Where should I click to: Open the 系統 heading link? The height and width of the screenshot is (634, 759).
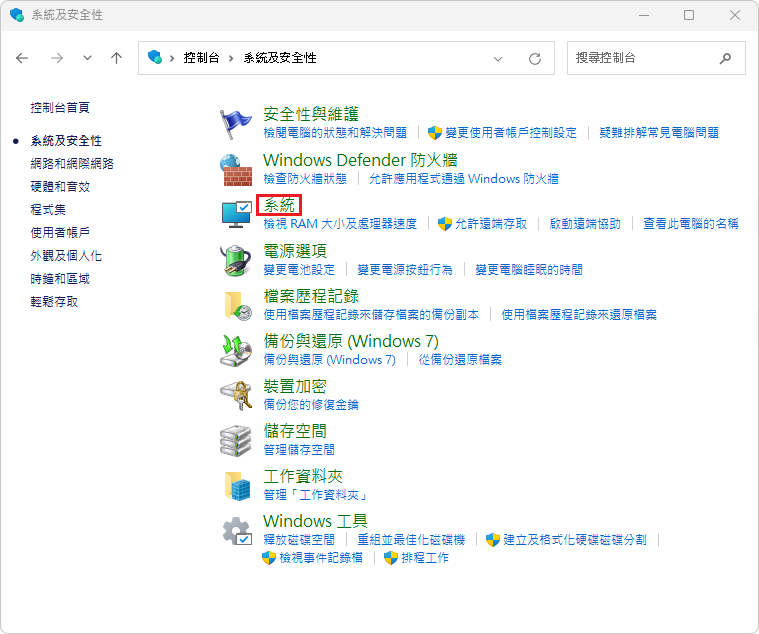pyautogui.click(x=279, y=205)
